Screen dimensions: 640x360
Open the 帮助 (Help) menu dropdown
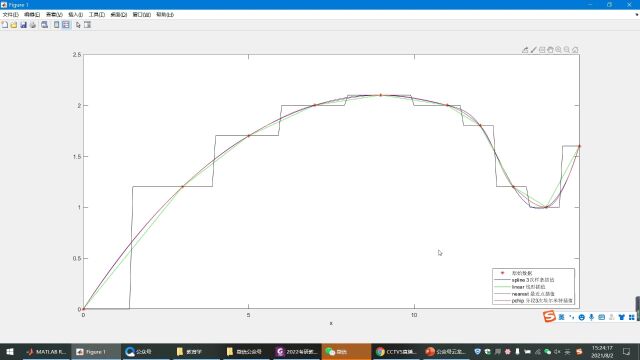pos(165,15)
